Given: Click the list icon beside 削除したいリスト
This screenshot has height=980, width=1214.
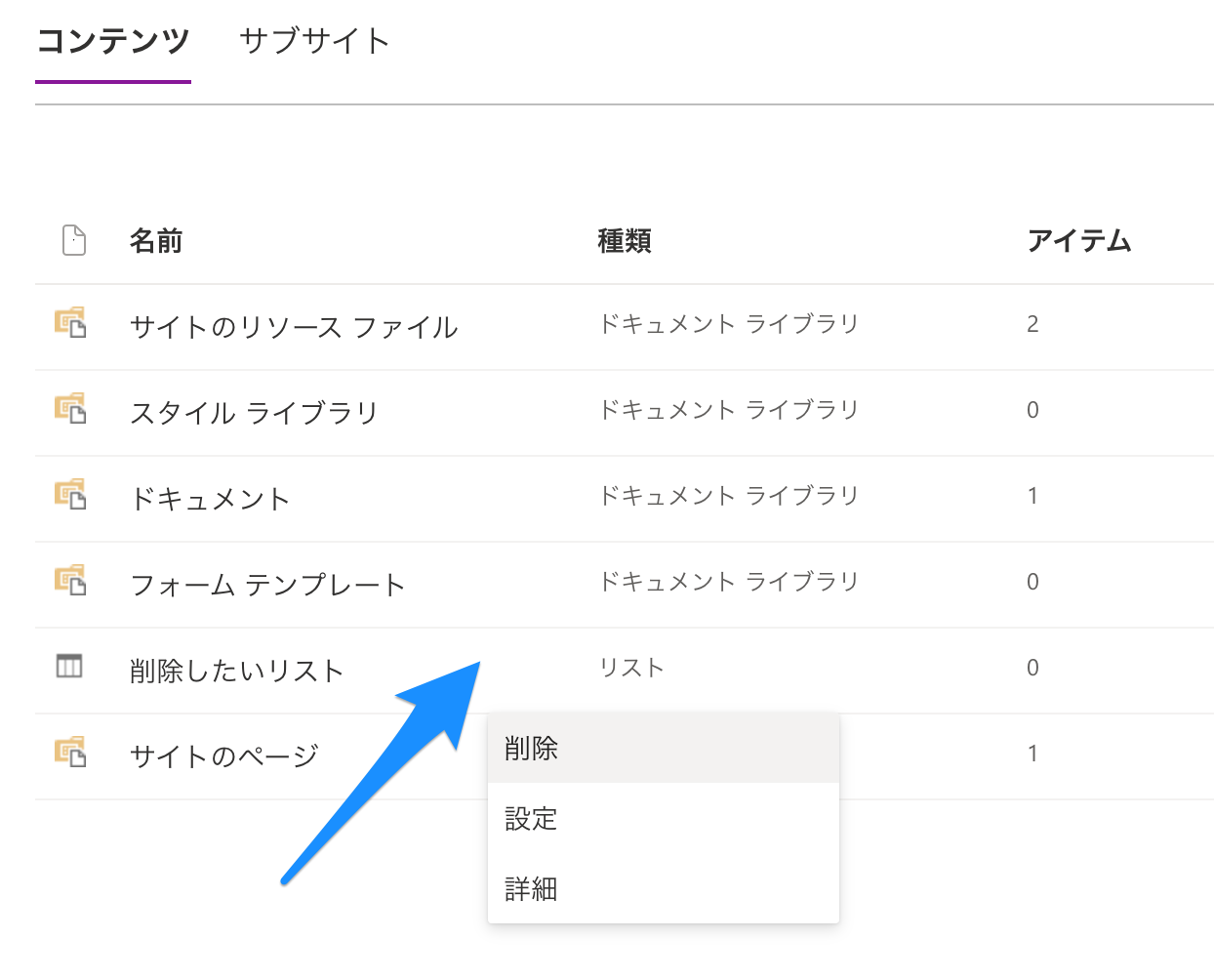Looking at the screenshot, I should point(69,667).
